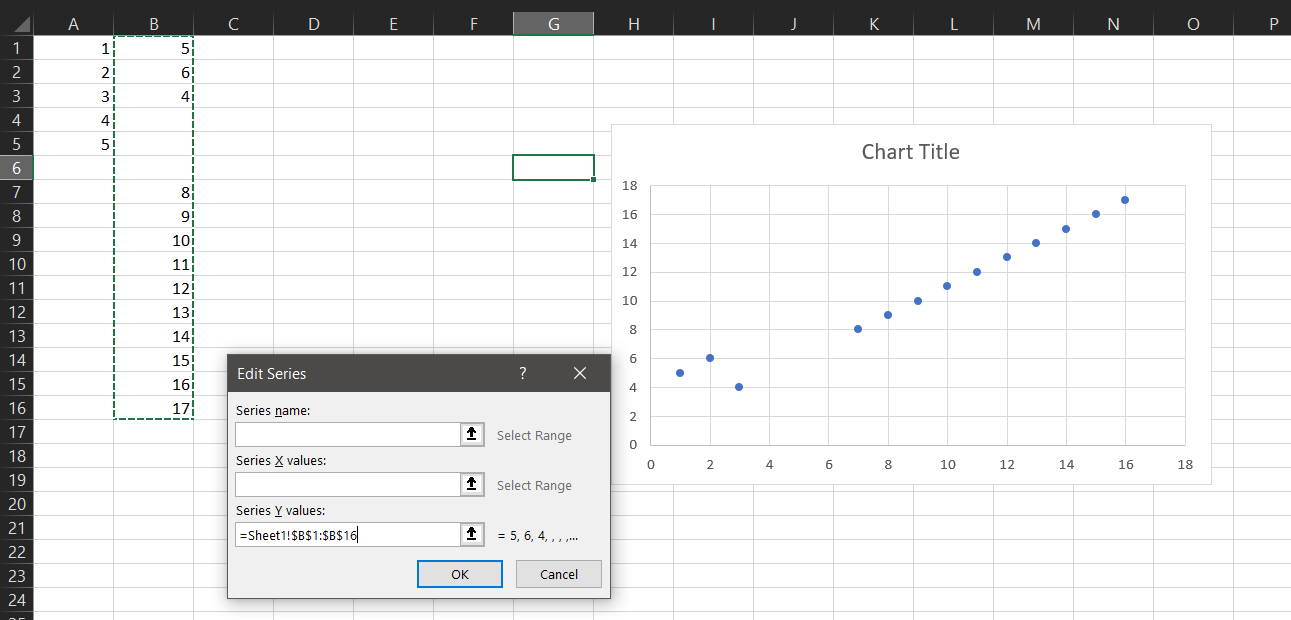Image resolution: width=1291 pixels, height=620 pixels.
Task: Click the Series X values range selector icon
Action: pos(471,484)
